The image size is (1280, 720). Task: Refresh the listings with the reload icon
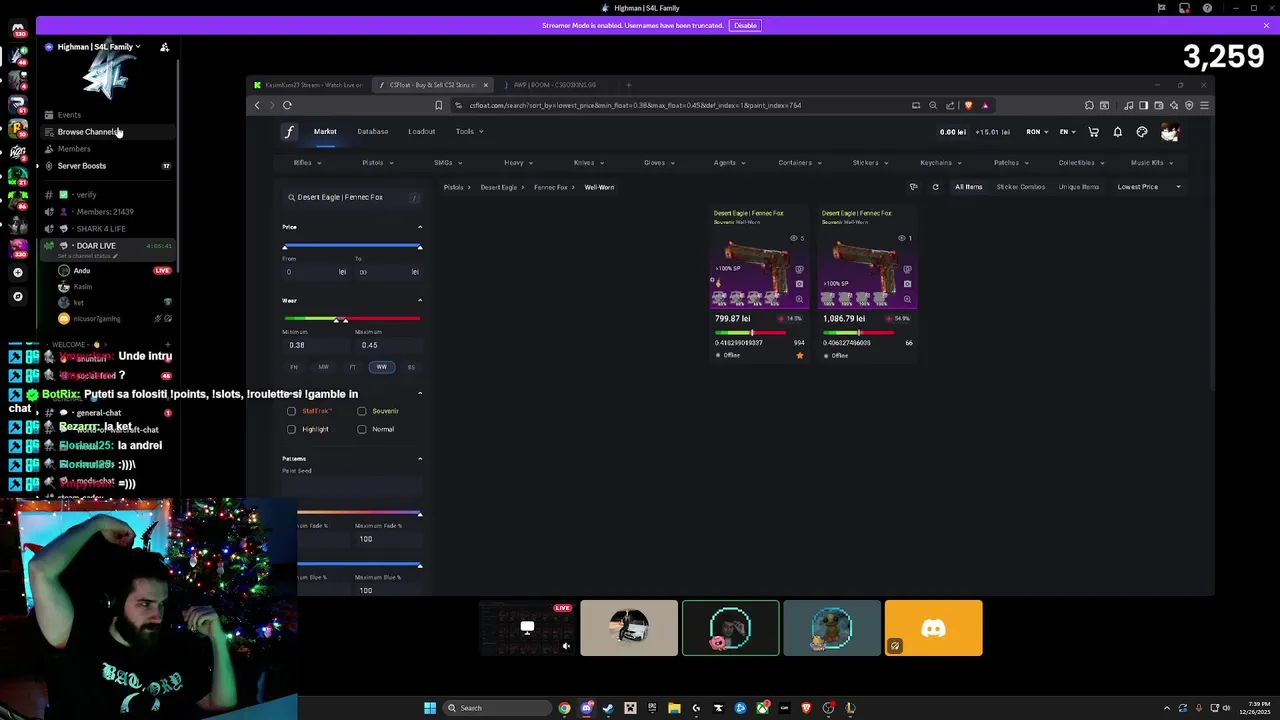pyautogui.click(x=935, y=187)
